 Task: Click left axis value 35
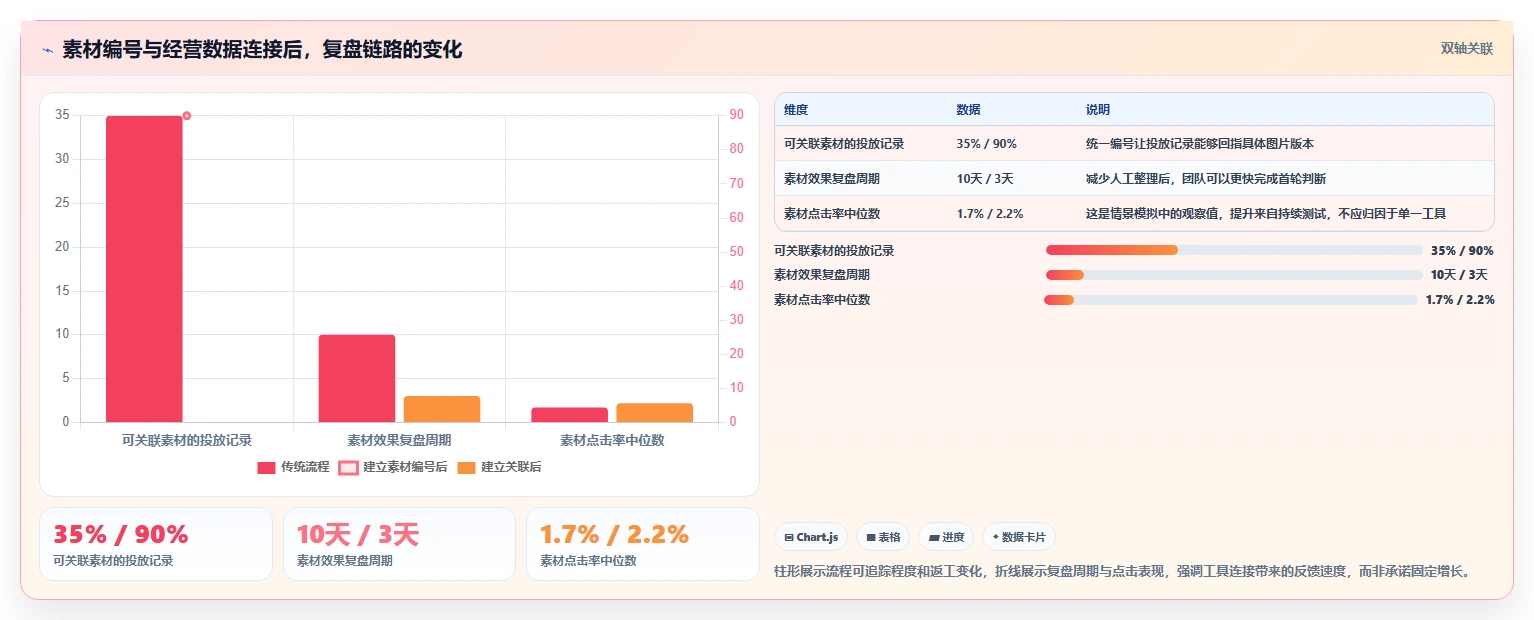coord(62,115)
